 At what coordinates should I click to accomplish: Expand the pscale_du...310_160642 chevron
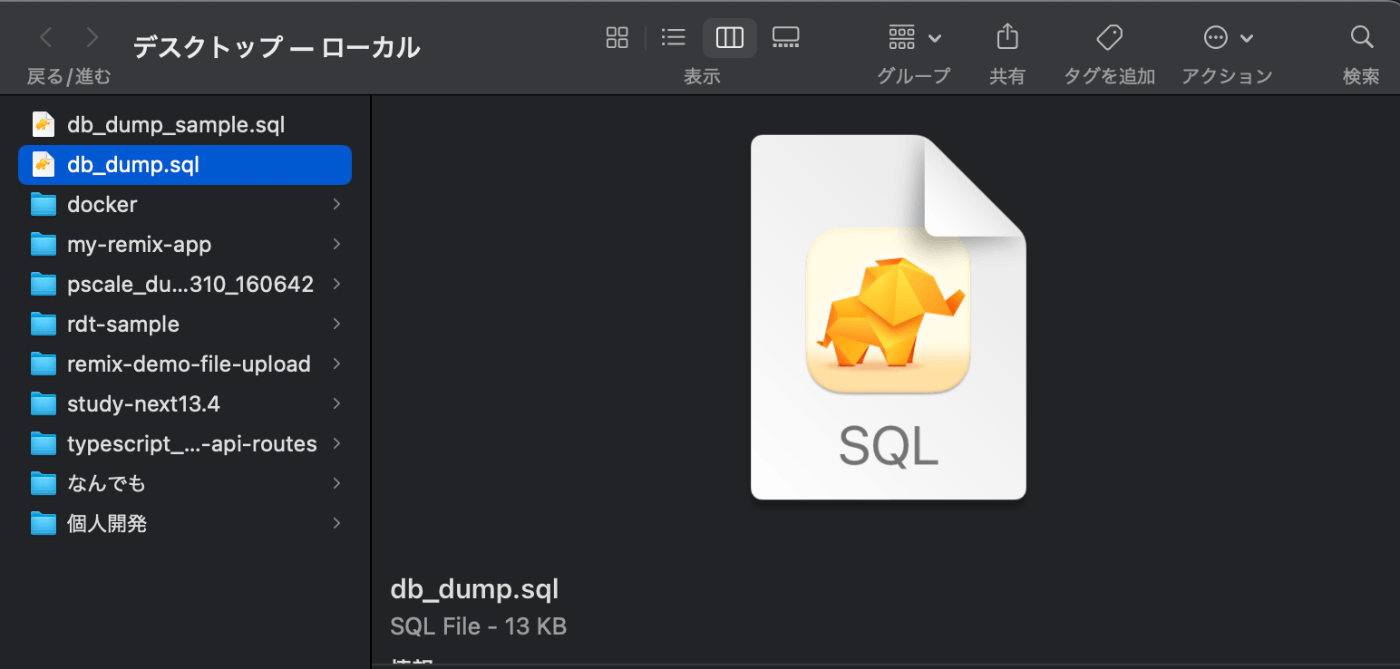337,284
